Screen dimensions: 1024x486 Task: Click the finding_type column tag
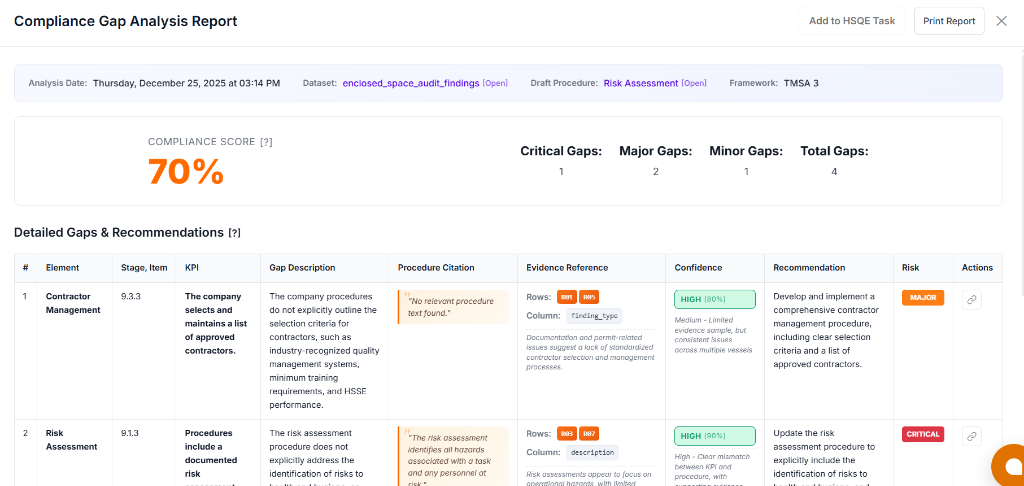click(595, 316)
